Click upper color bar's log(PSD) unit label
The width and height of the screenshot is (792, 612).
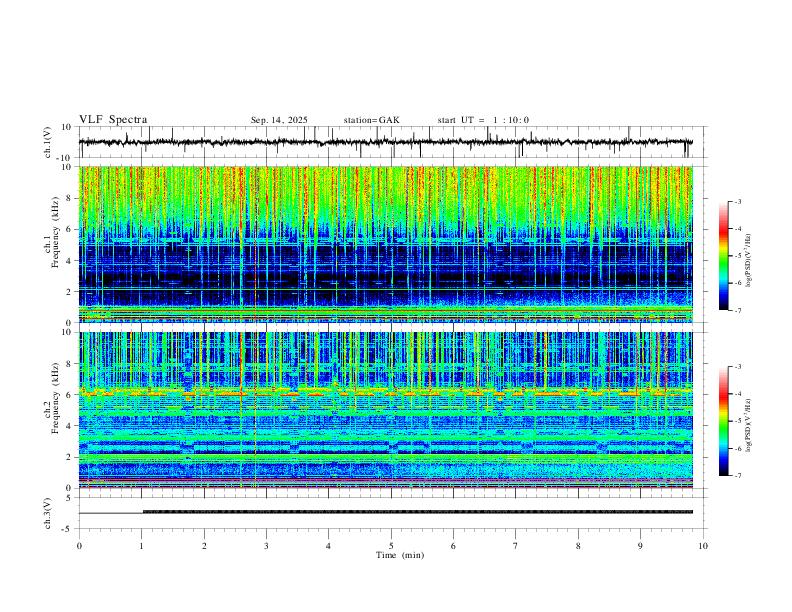tap(749, 260)
